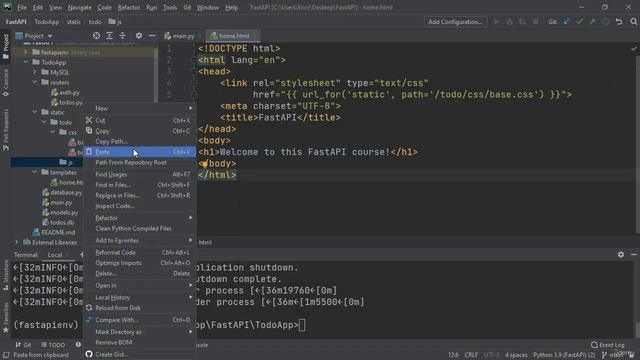
Task: Click the Debug icon in the toolbar
Action: 509,22
